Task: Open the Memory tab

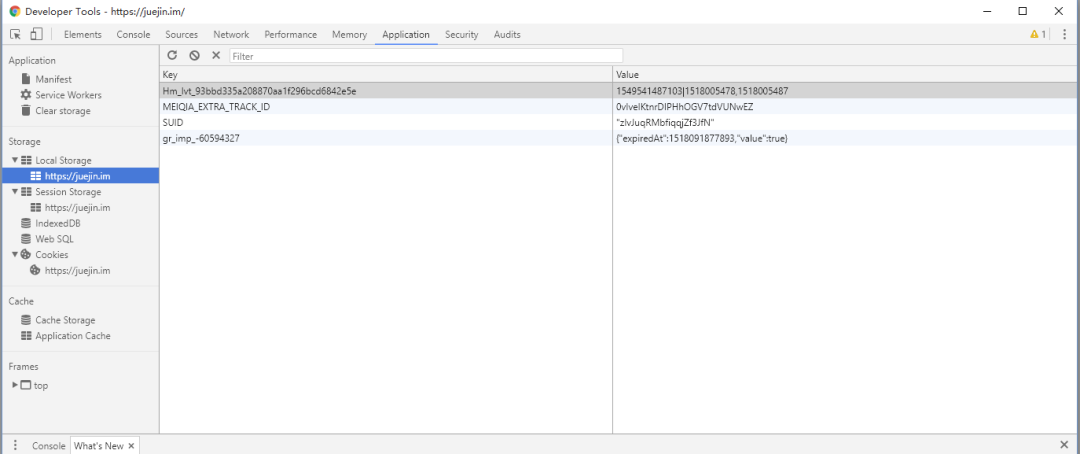Action: [x=349, y=34]
